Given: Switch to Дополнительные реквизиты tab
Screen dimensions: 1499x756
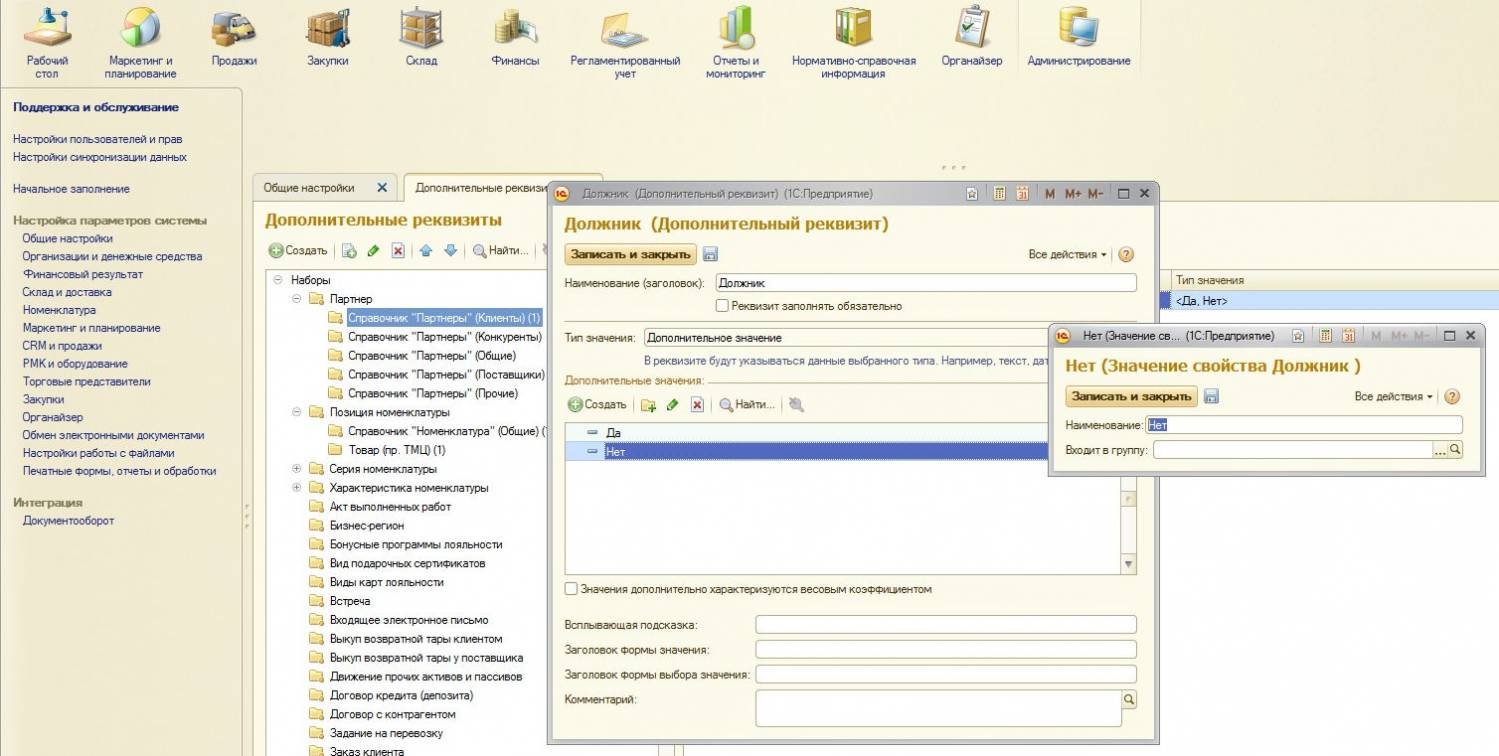Looking at the screenshot, I should pyautogui.click(x=481, y=188).
